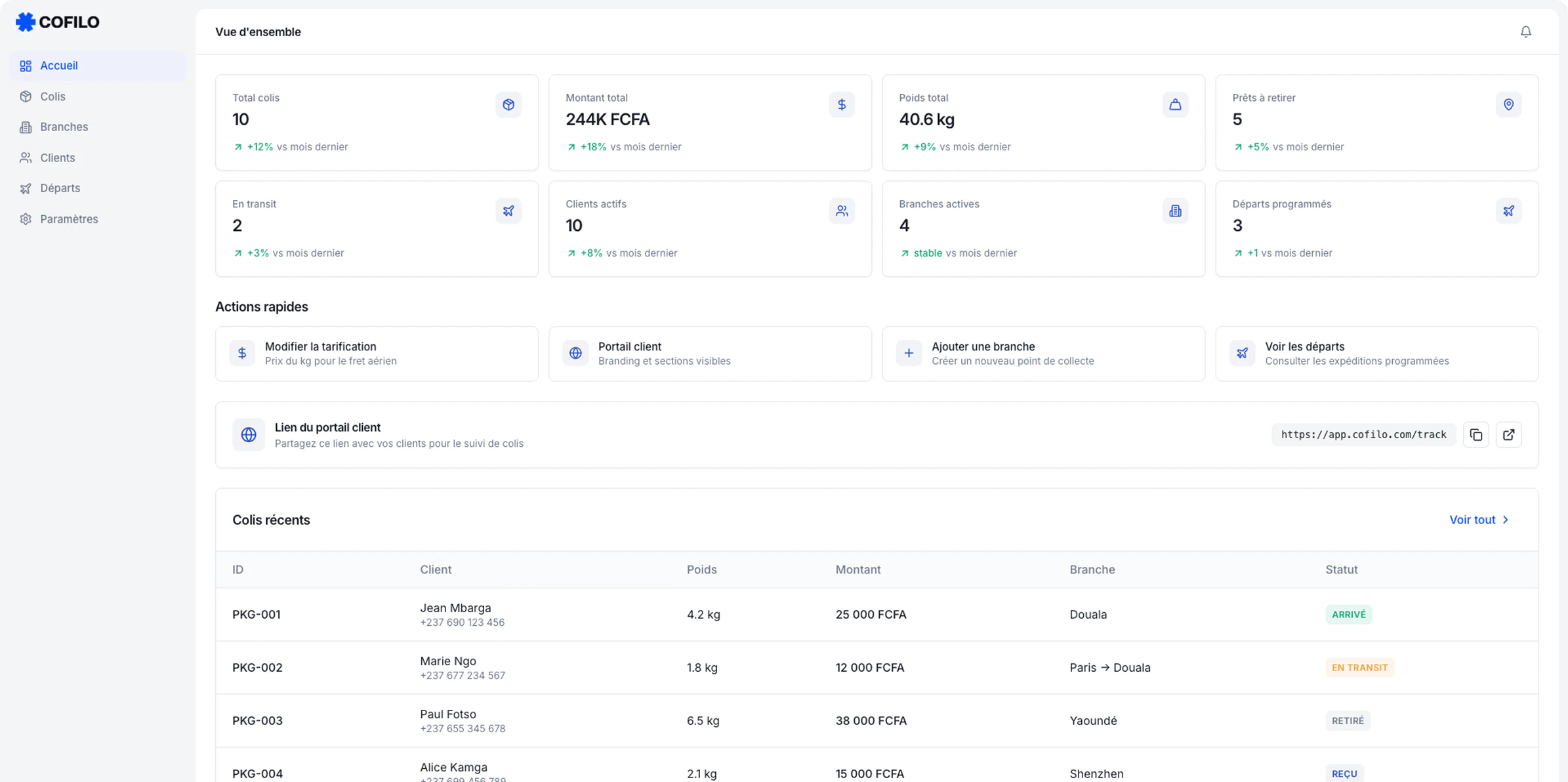Image resolution: width=1568 pixels, height=782 pixels.
Task: Click the Total colis package icon
Action: pyautogui.click(x=508, y=105)
